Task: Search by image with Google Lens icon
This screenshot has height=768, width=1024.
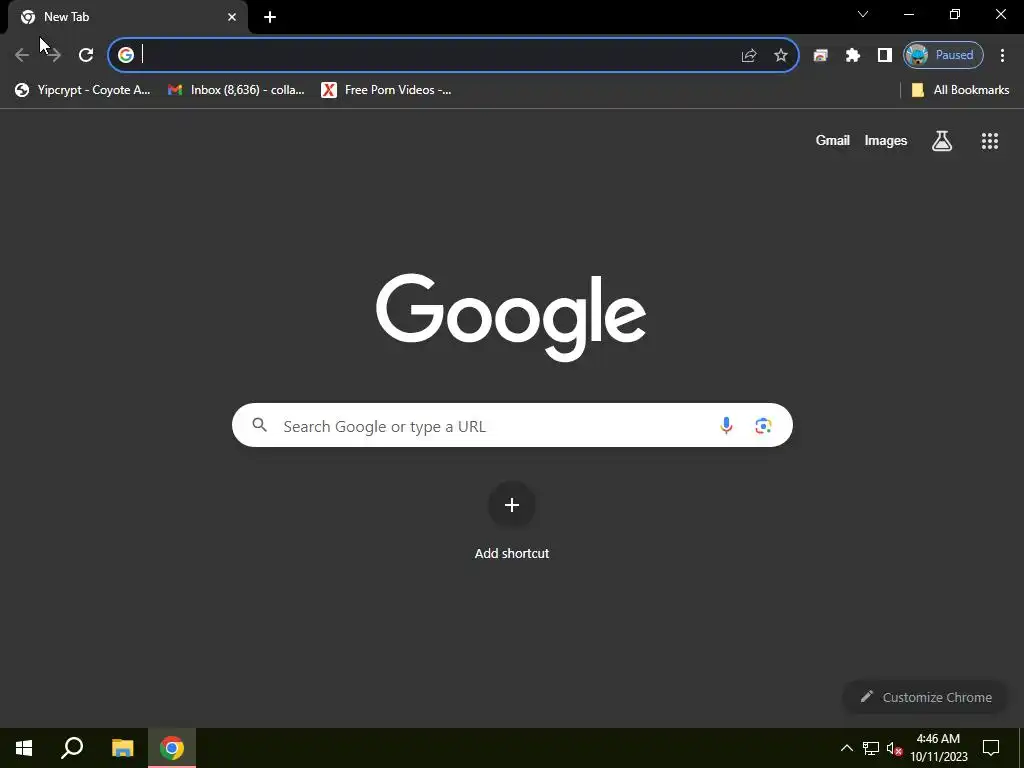Action: coord(763,426)
